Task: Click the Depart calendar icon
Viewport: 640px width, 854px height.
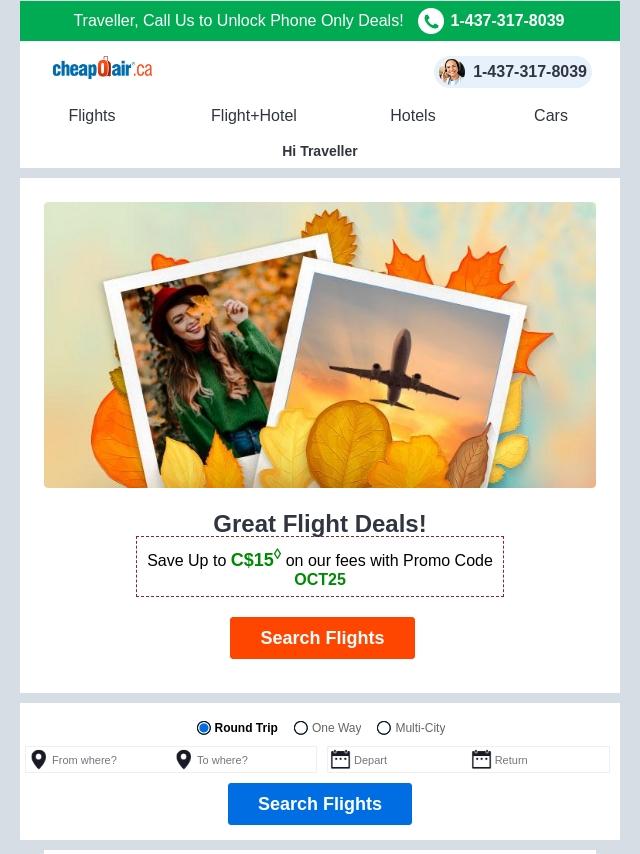Action: click(x=340, y=760)
